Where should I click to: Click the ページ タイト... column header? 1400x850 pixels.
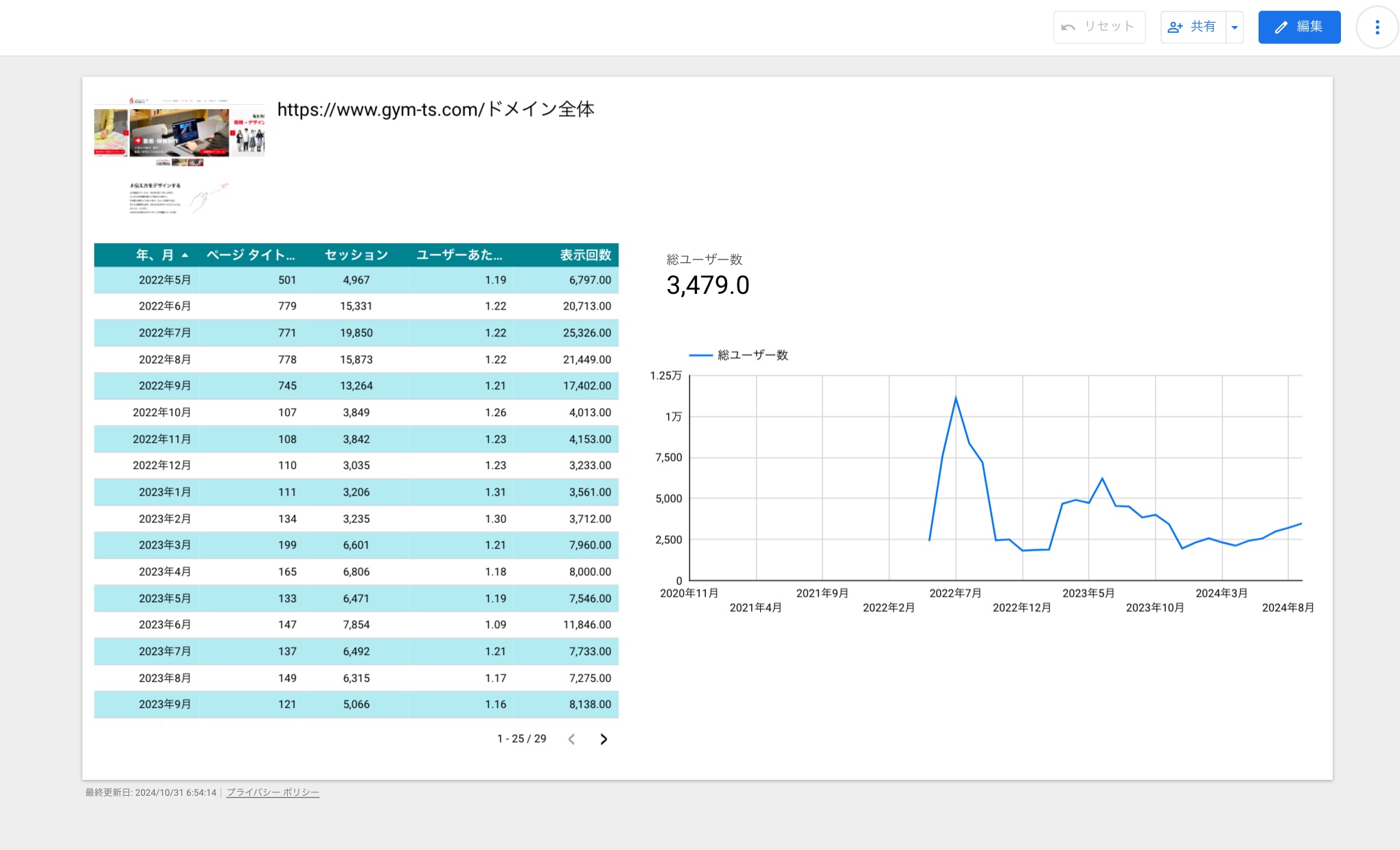coord(251,255)
